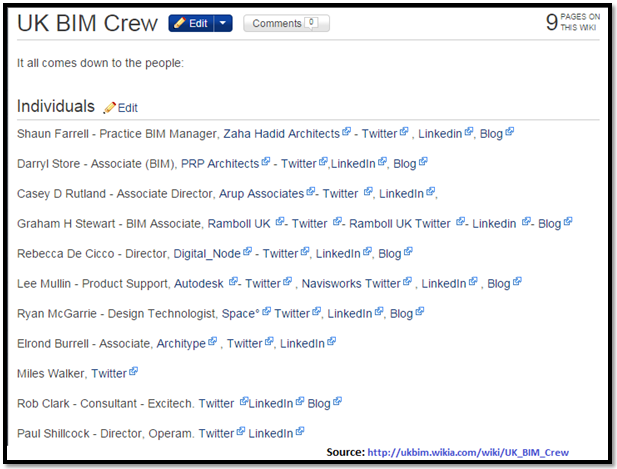The height and width of the screenshot is (469, 617).
Task: Open Rebecca De Cicco's Blog link
Action: (390, 254)
